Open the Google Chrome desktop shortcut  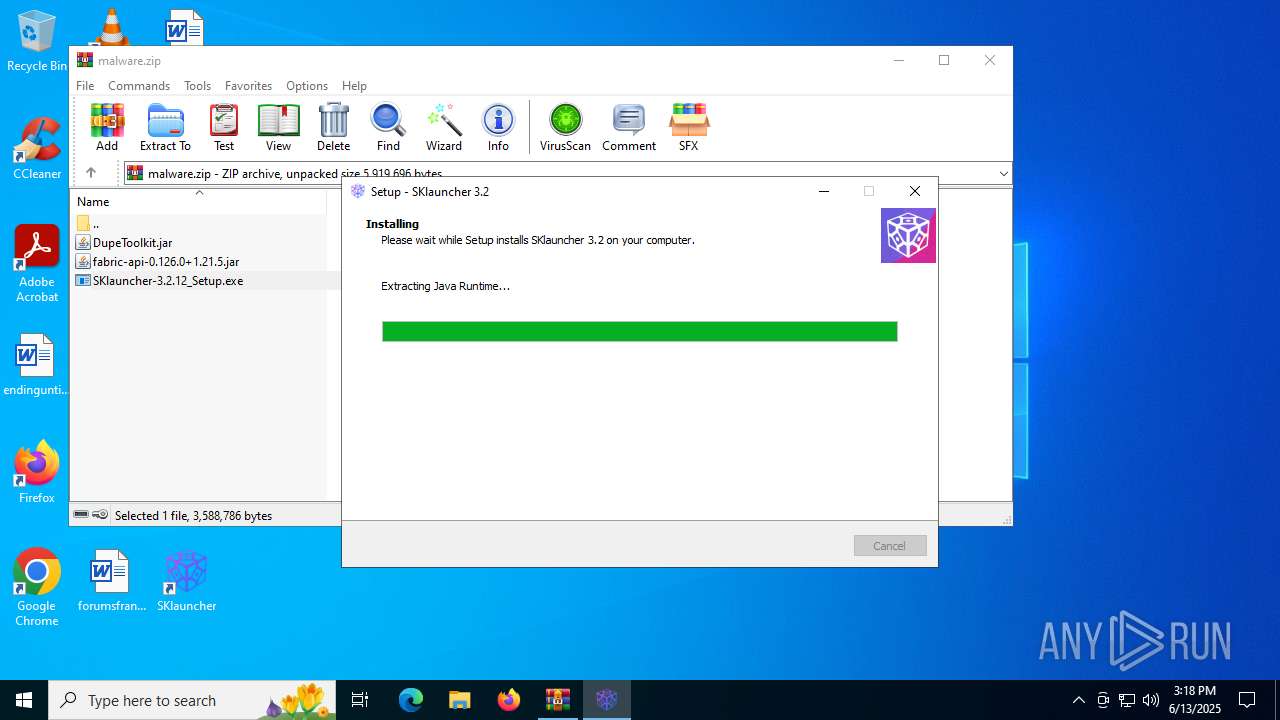(x=37, y=587)
